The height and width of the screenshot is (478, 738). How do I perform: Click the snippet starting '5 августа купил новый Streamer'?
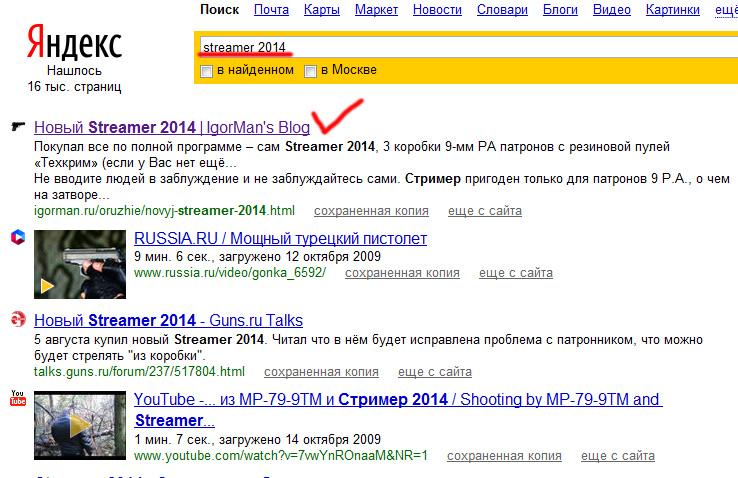click(368, 347)
